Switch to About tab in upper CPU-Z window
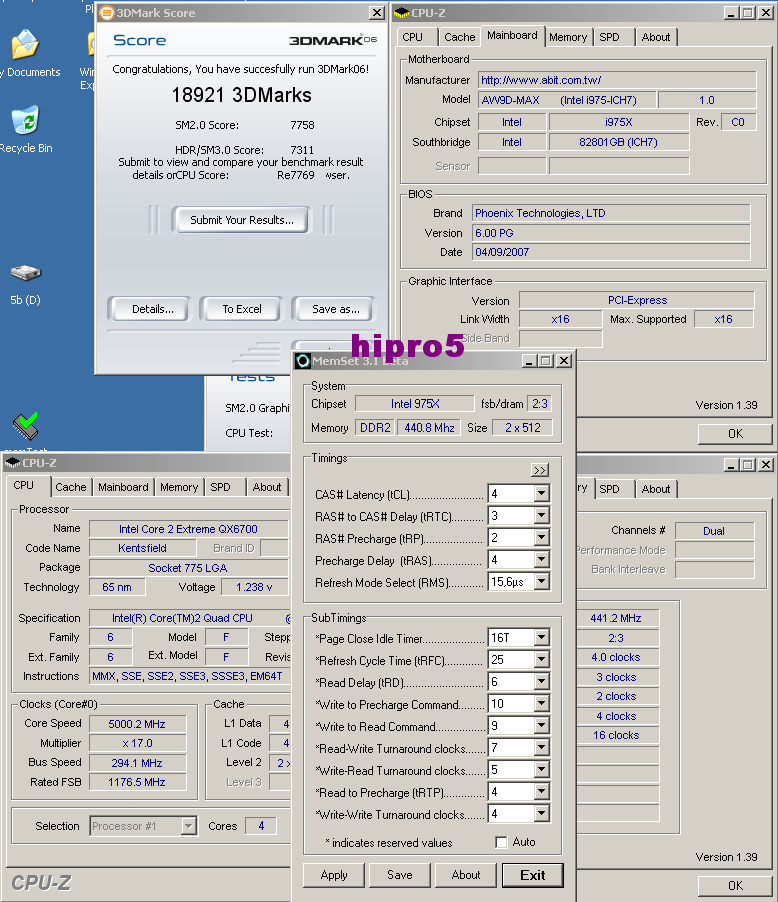 click(x=656, y=37)
